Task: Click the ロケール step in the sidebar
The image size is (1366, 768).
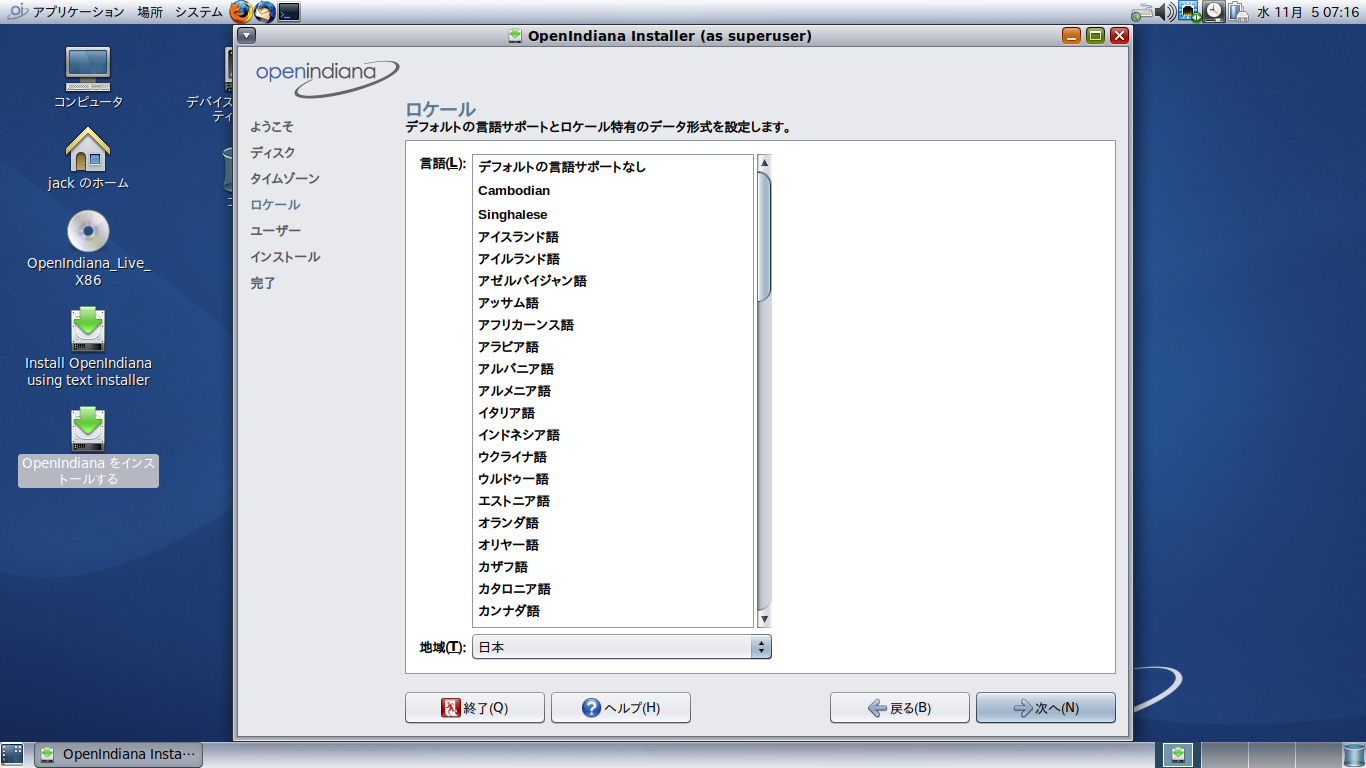Action: (275, 205)
